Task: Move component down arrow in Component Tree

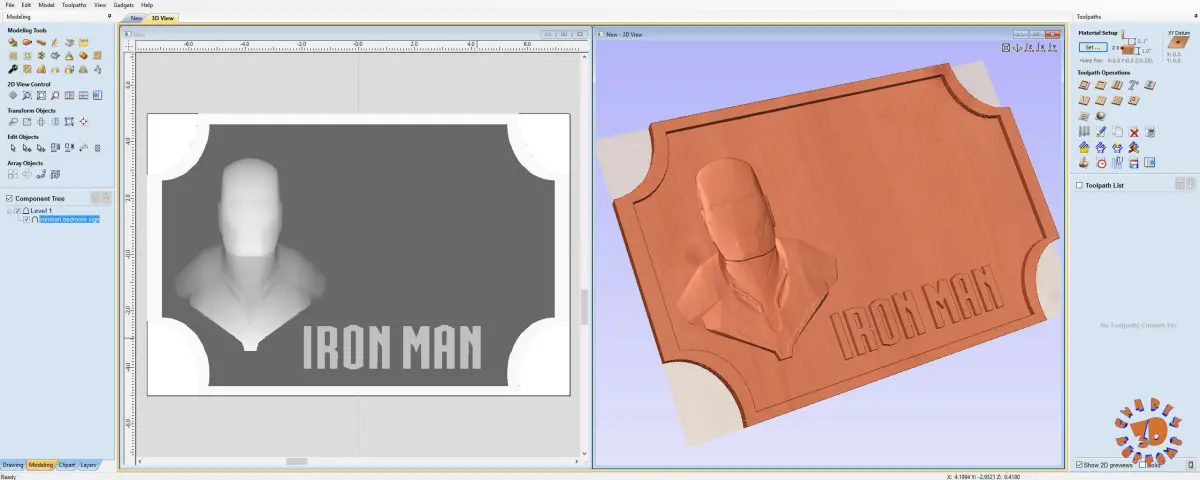Action: 105,198
